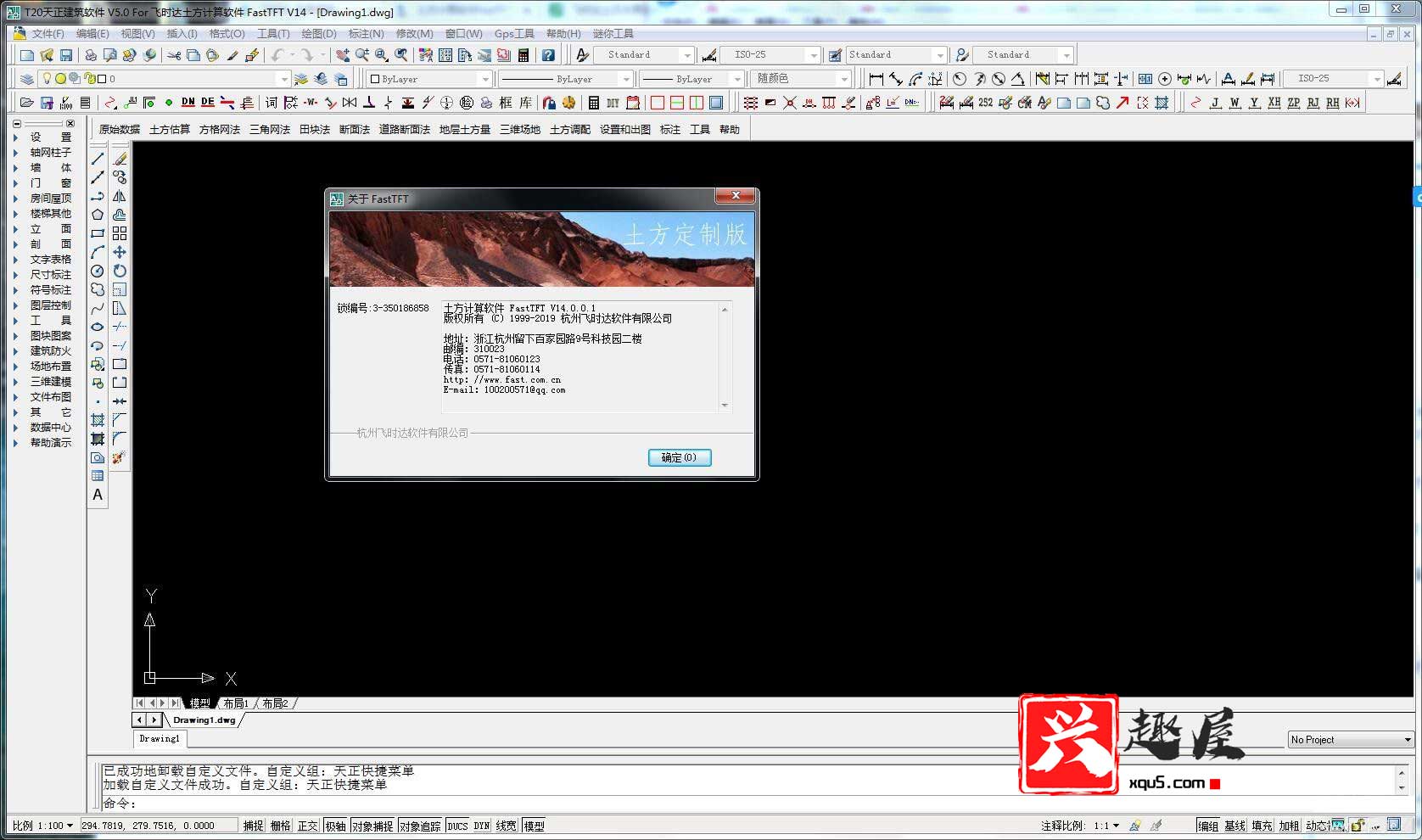Click the Drawing1 document tab
The width and height of the screenshot is (1422, 840).
[159, 739]
